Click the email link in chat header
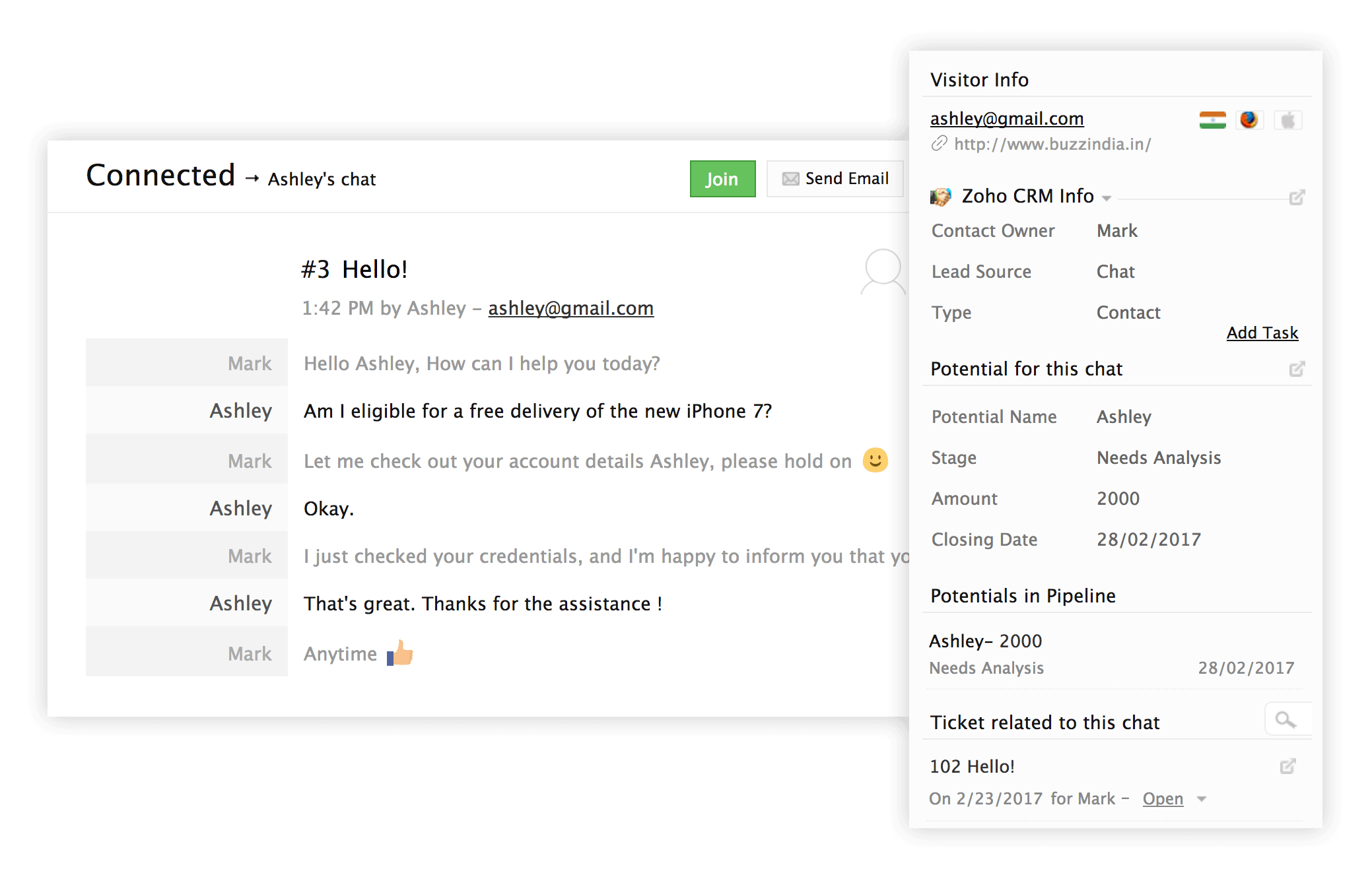 click(x=570, y=308)
